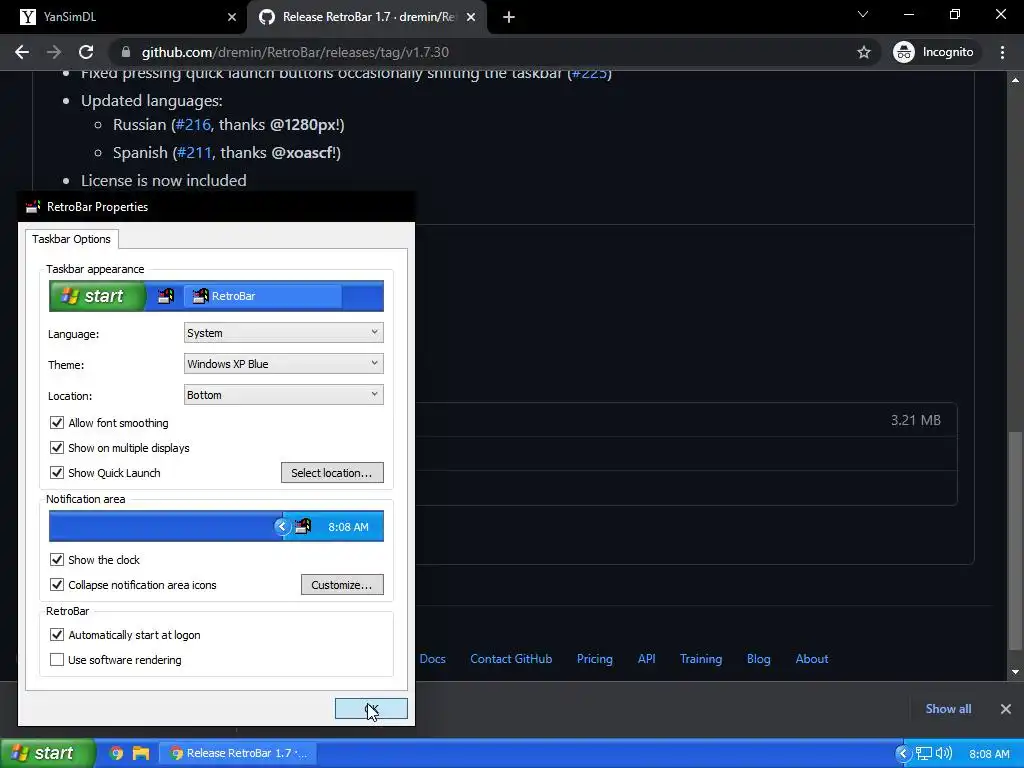Toggle Automatically start at logon
The image size is (1024, 768).
(57, 635)
